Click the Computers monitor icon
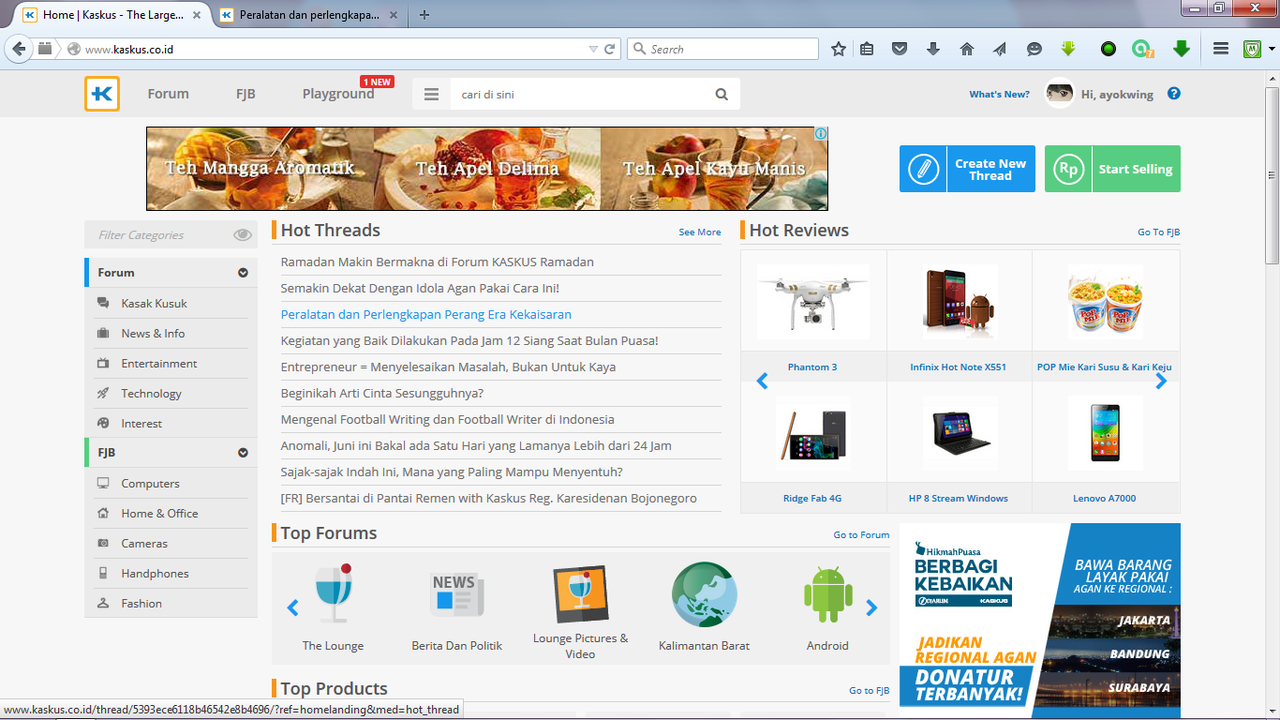This screenshot has width=1280, height=720. coord(103,483)
